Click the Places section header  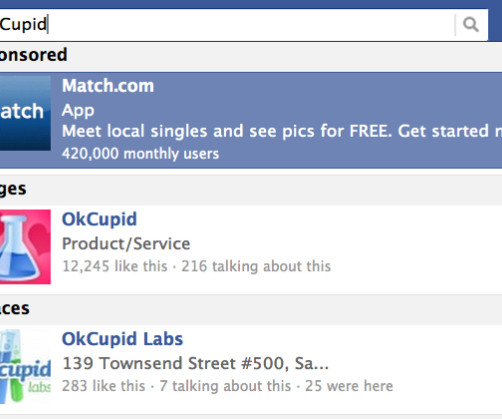[x=15, y=309]
